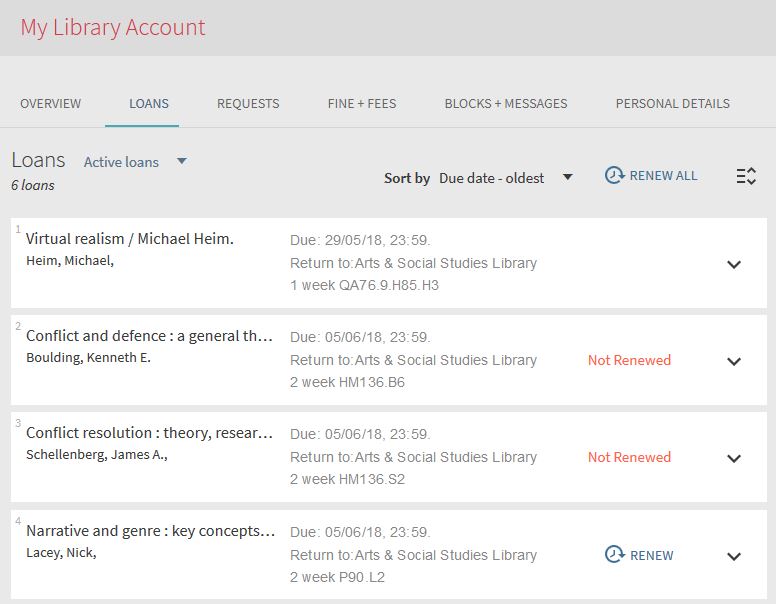Open the Virtual realism / Michael Heim title
The width and height of the screenshot is (776, 604).
coord(130,239)
